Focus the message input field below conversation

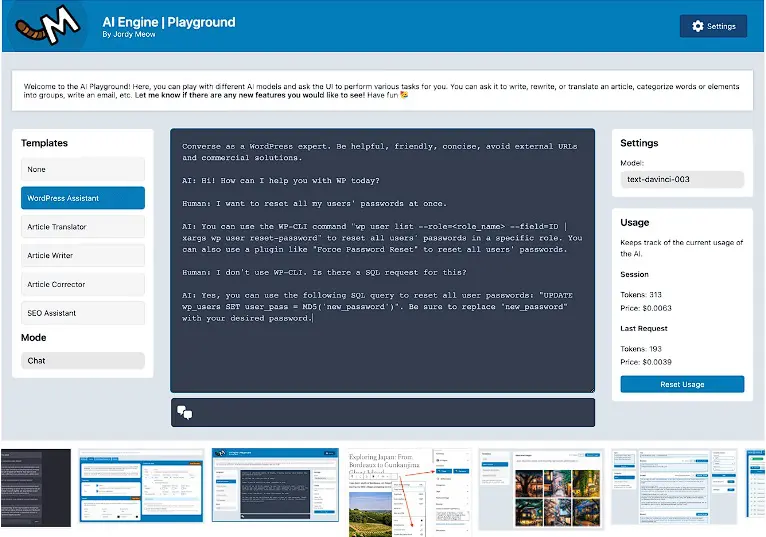pos(383,412)
